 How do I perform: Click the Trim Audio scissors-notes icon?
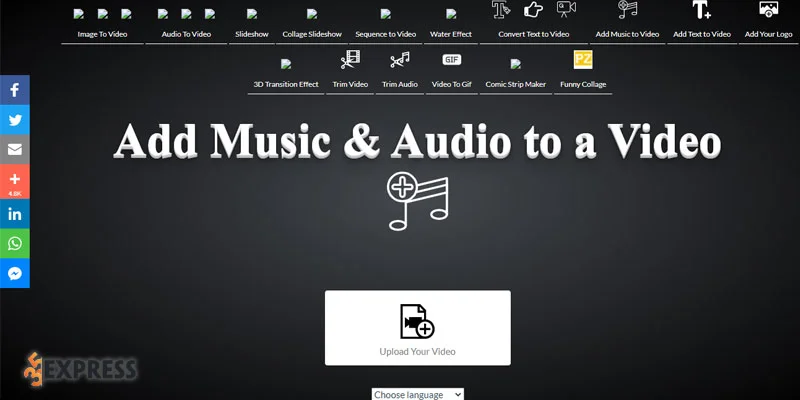click(x=400, y=60)
